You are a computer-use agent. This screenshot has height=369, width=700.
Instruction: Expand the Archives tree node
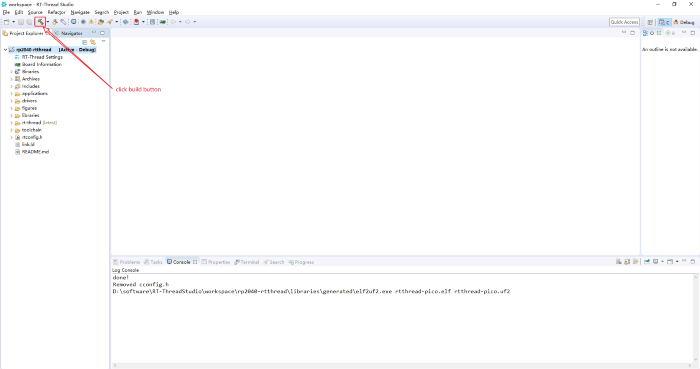click(11, 79)
